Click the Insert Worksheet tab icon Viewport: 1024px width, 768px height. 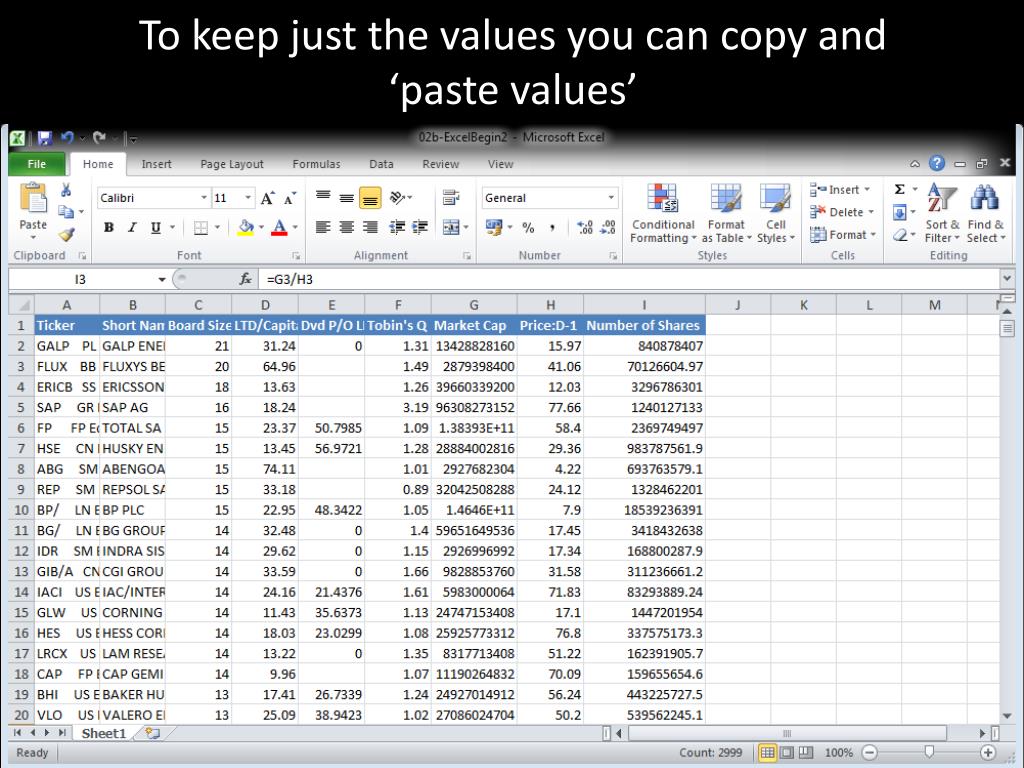[x=153, y=733]
